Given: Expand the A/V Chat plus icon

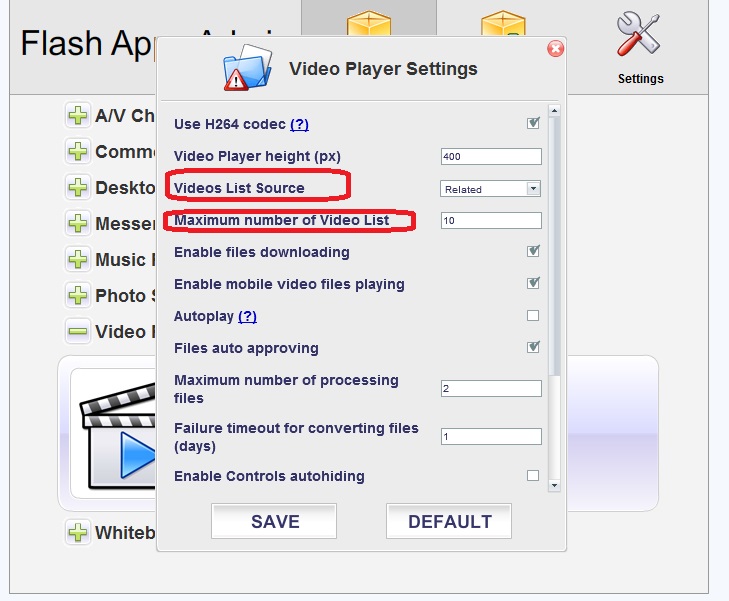Looking at the screenshot, I should pyautogui.click(x=77, y=116).
